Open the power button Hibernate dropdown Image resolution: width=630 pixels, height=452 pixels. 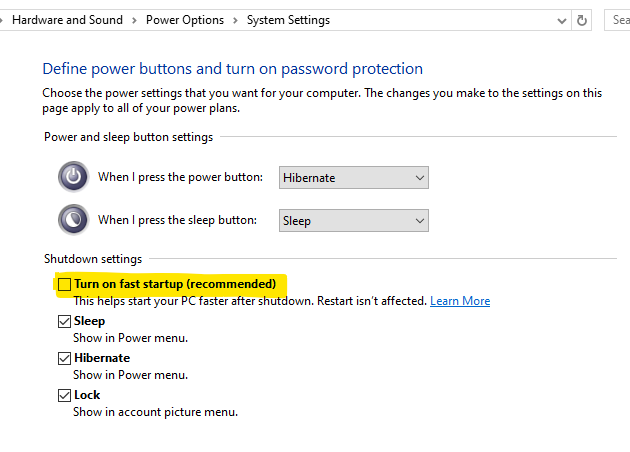tap(354, 178)
